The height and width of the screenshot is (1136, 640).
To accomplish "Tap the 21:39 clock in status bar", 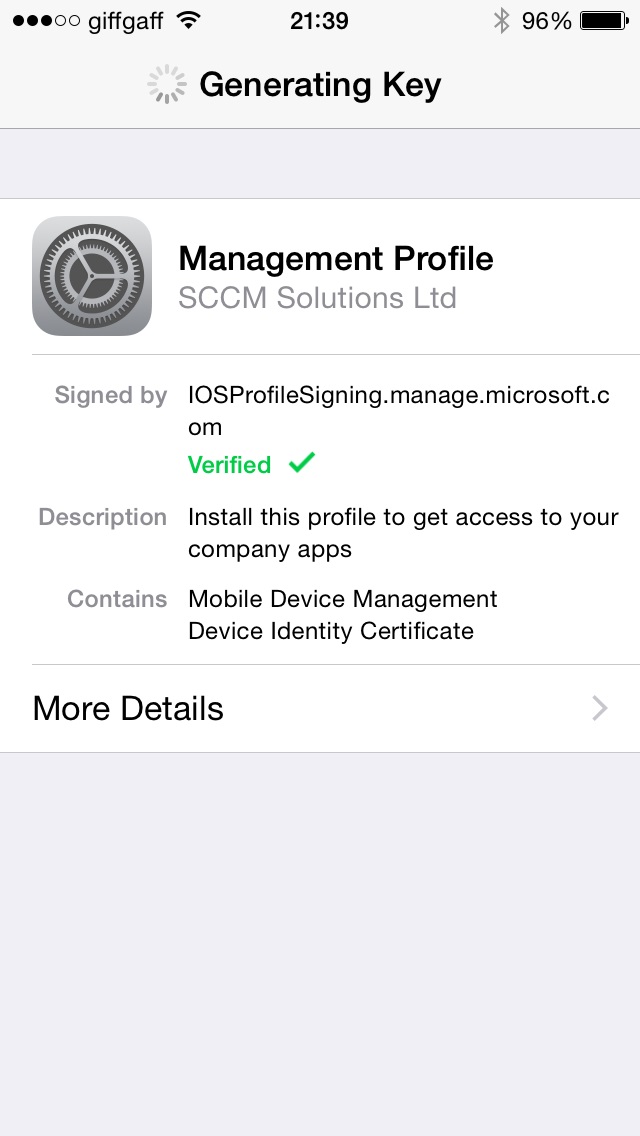I will (319, 21).
